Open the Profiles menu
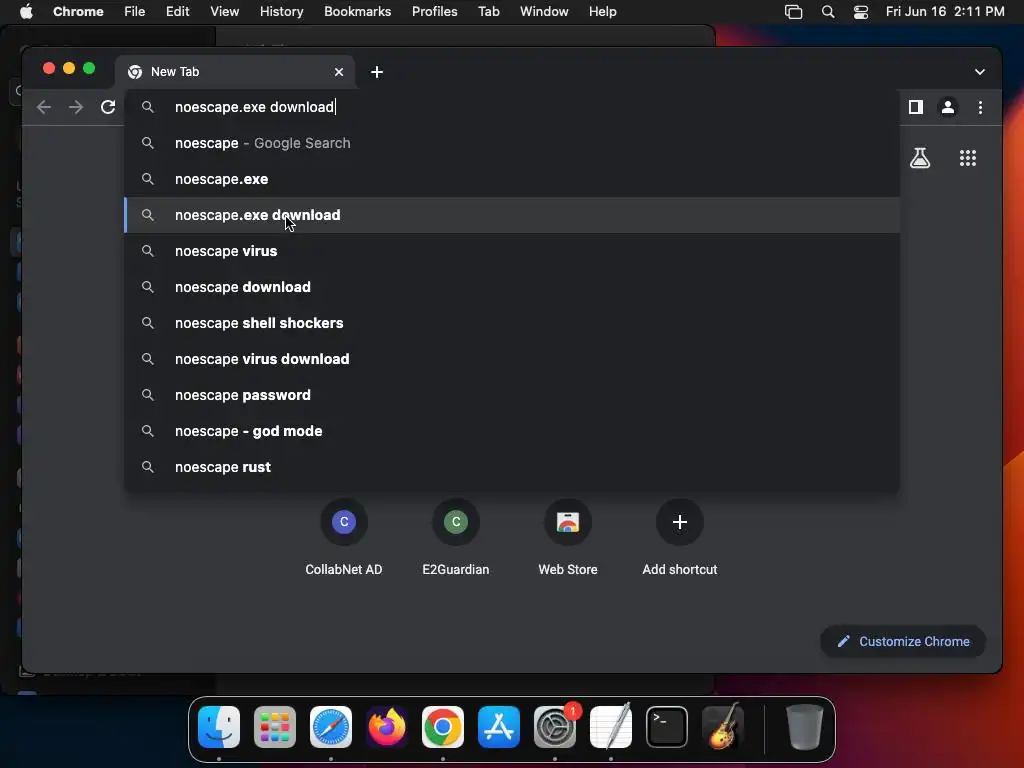 tap(434, 11)
